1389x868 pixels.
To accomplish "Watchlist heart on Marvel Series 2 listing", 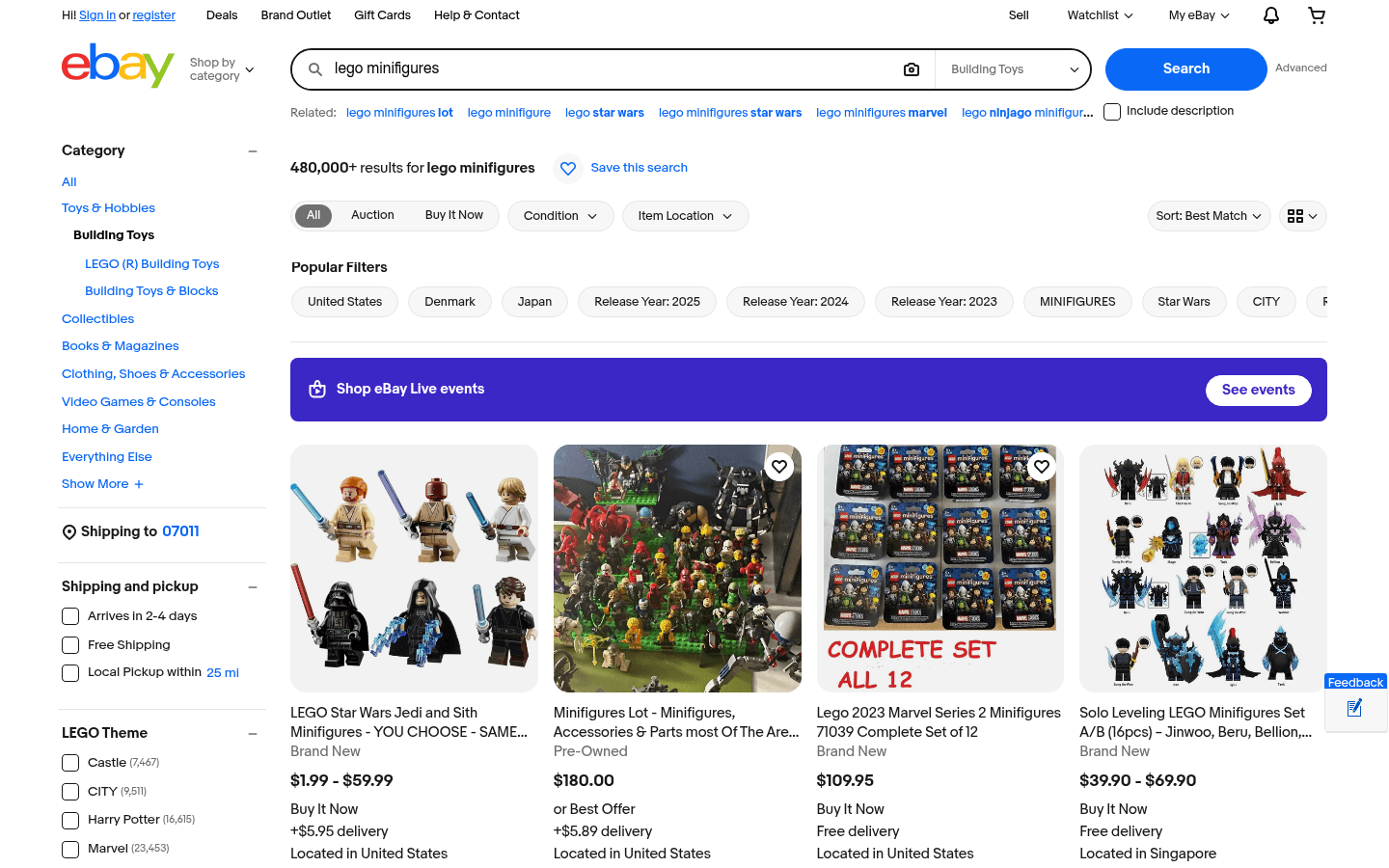I will tap(1042, 467).
